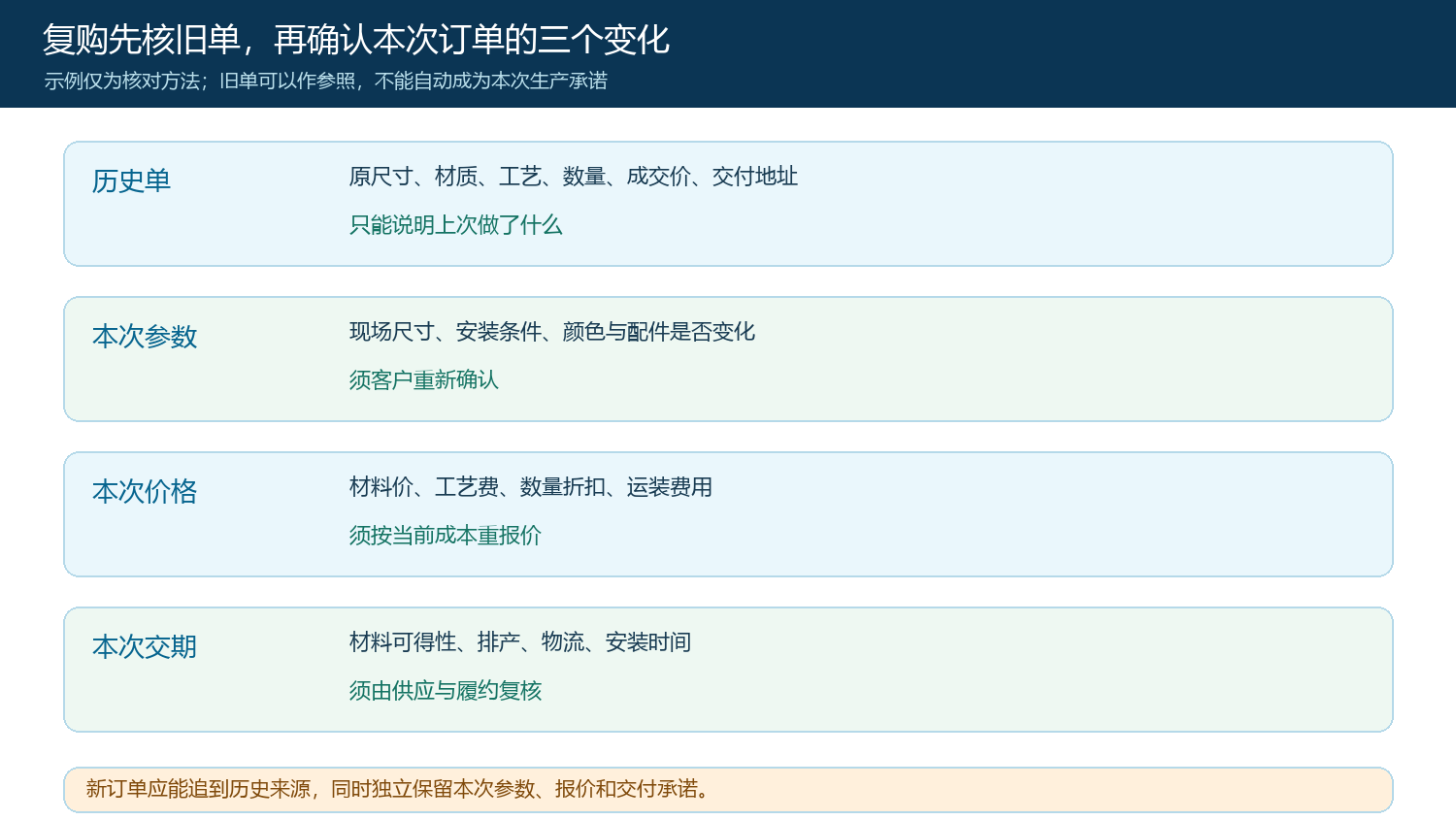Viewport: 1456px width, 820px height.
Task: Select the line 现场尺寸、安装条件、颜色与配件是否变化
Action: [552, 331]
